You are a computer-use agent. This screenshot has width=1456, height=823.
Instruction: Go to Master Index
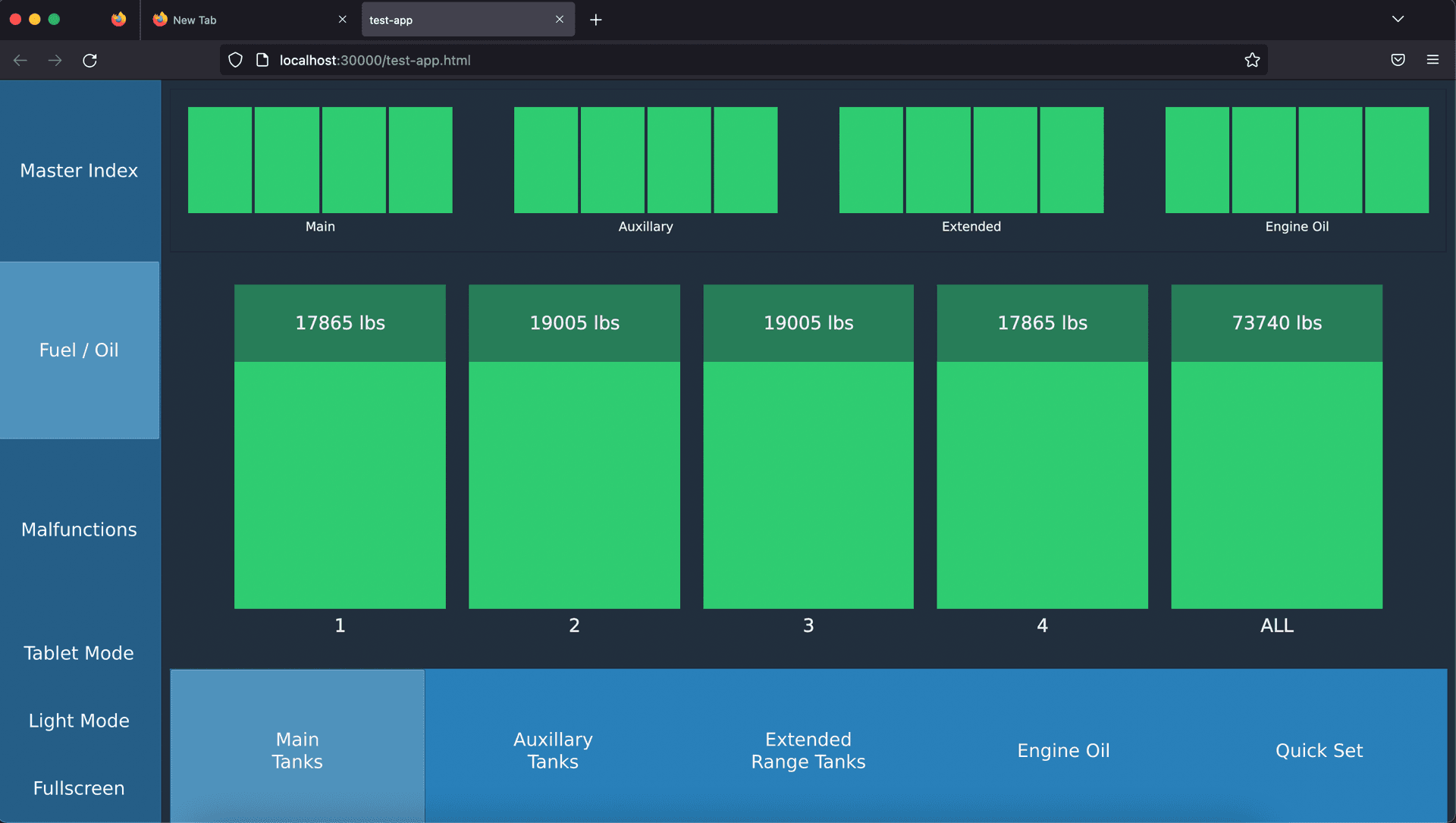click(x=79, y=171)
